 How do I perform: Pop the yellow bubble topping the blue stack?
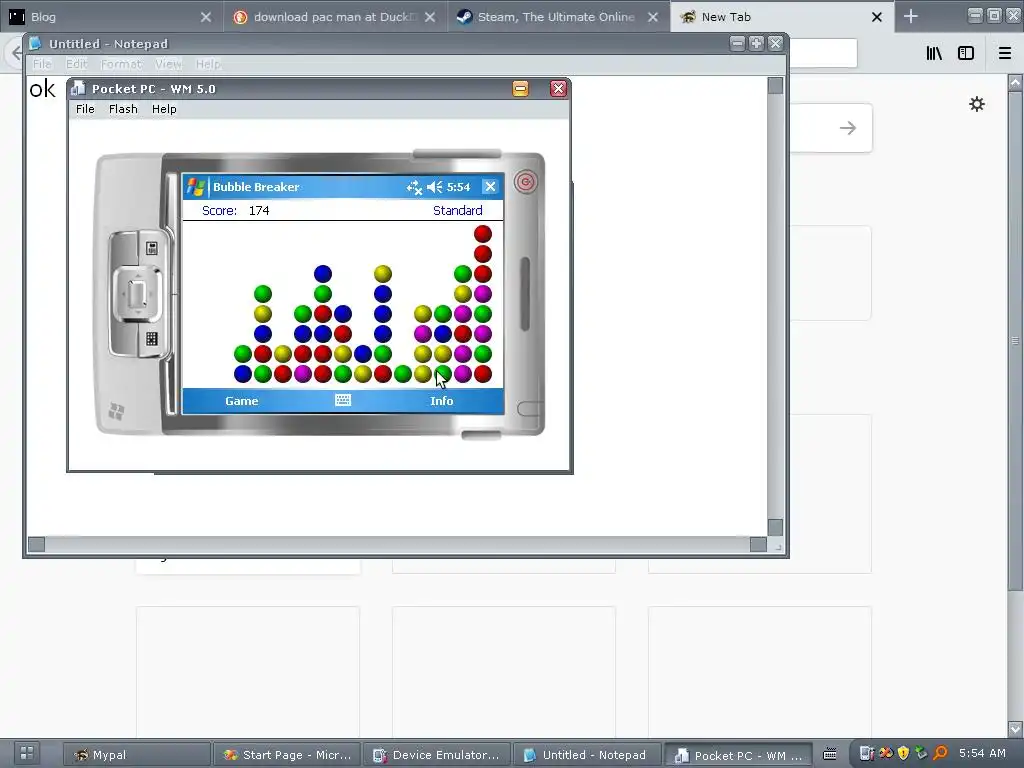pos(383,274)
